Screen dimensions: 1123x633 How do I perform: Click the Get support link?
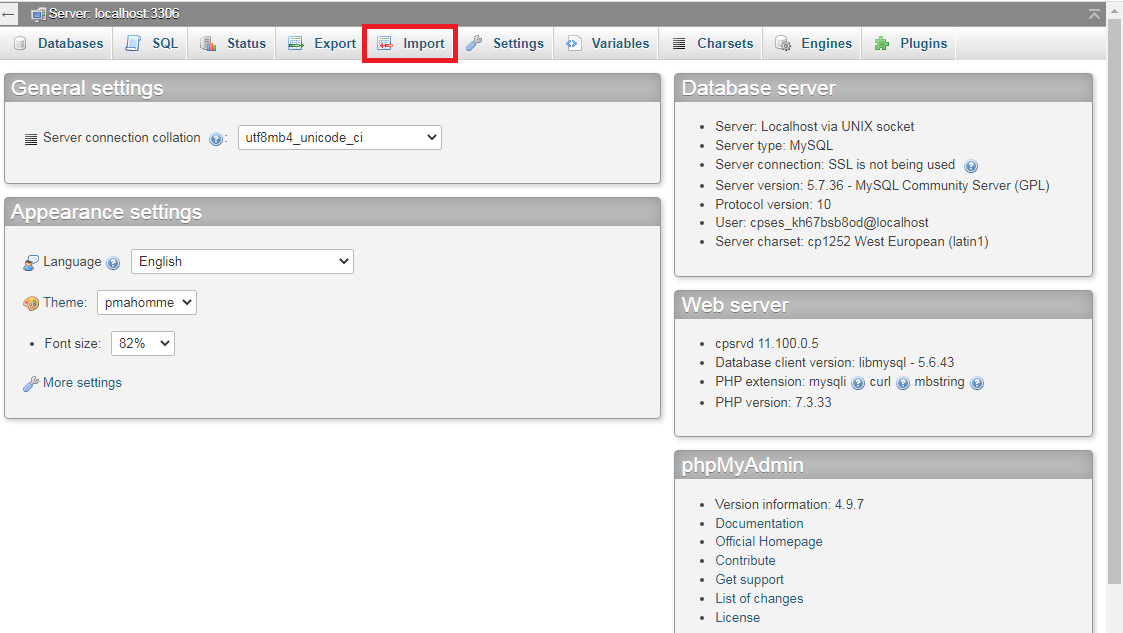(749, 579)
